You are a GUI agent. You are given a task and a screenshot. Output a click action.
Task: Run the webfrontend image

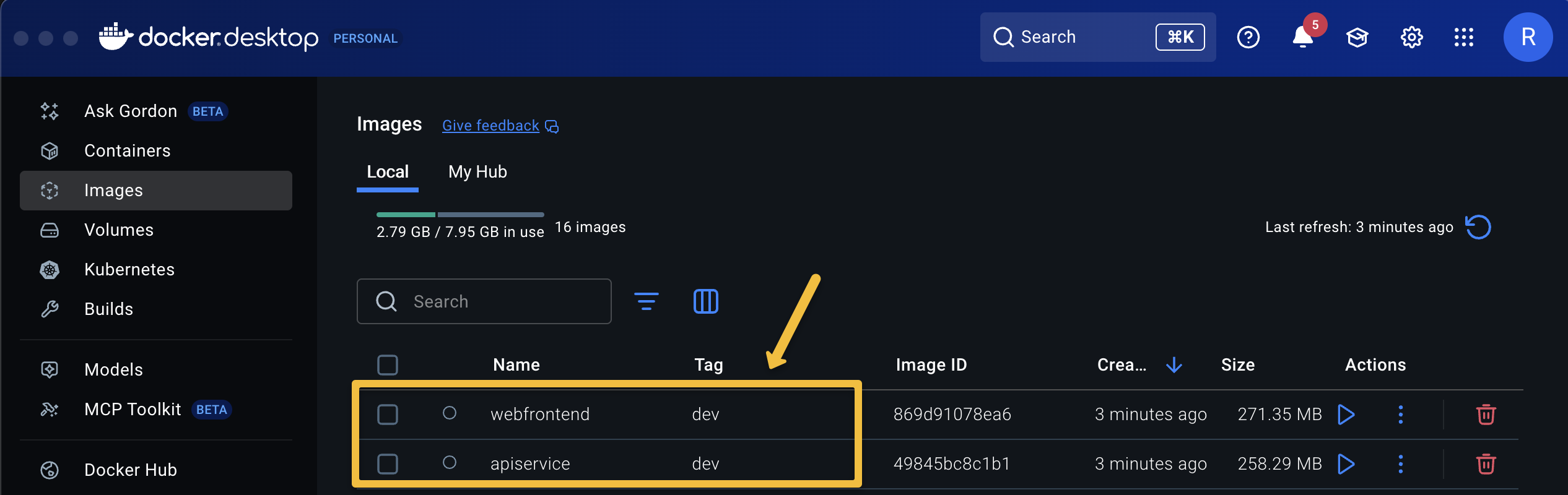coord(1346,414)
